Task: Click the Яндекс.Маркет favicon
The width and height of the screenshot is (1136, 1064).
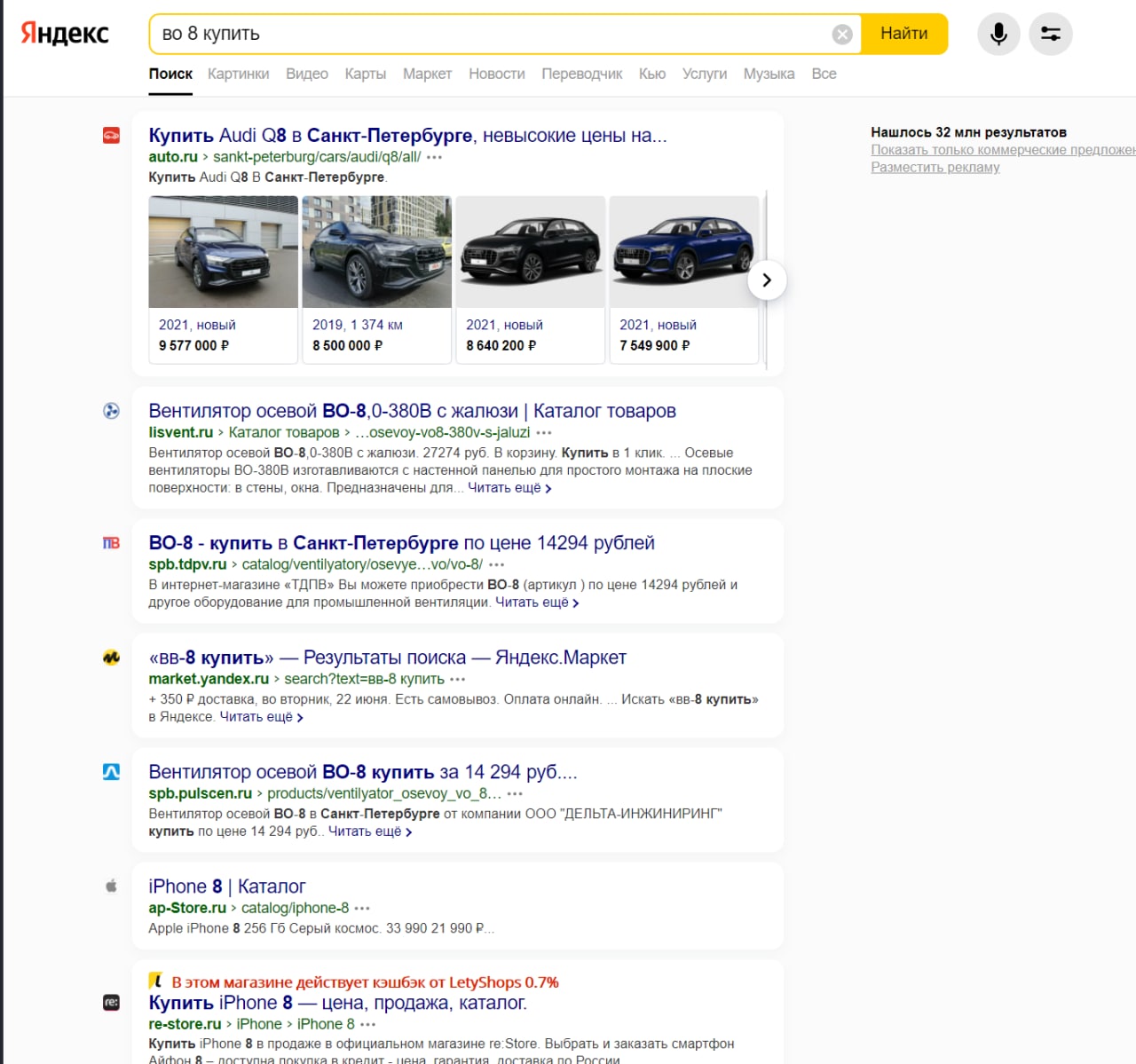Action: (111, 658)
